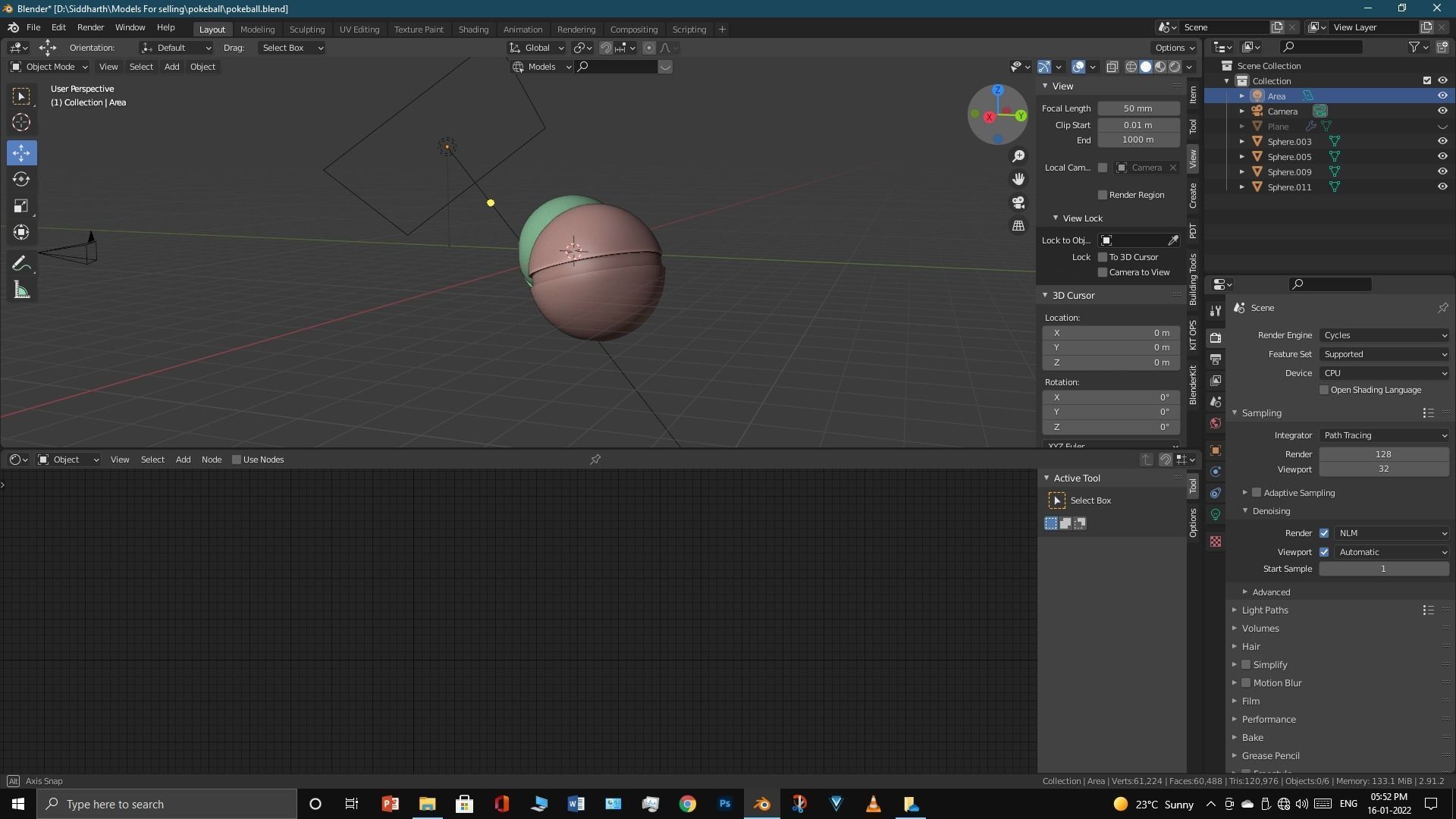Viewport: 1456px width, 819px height.
Task: Collapse the Collection in outliner
Action: [x=1227, y=81]
